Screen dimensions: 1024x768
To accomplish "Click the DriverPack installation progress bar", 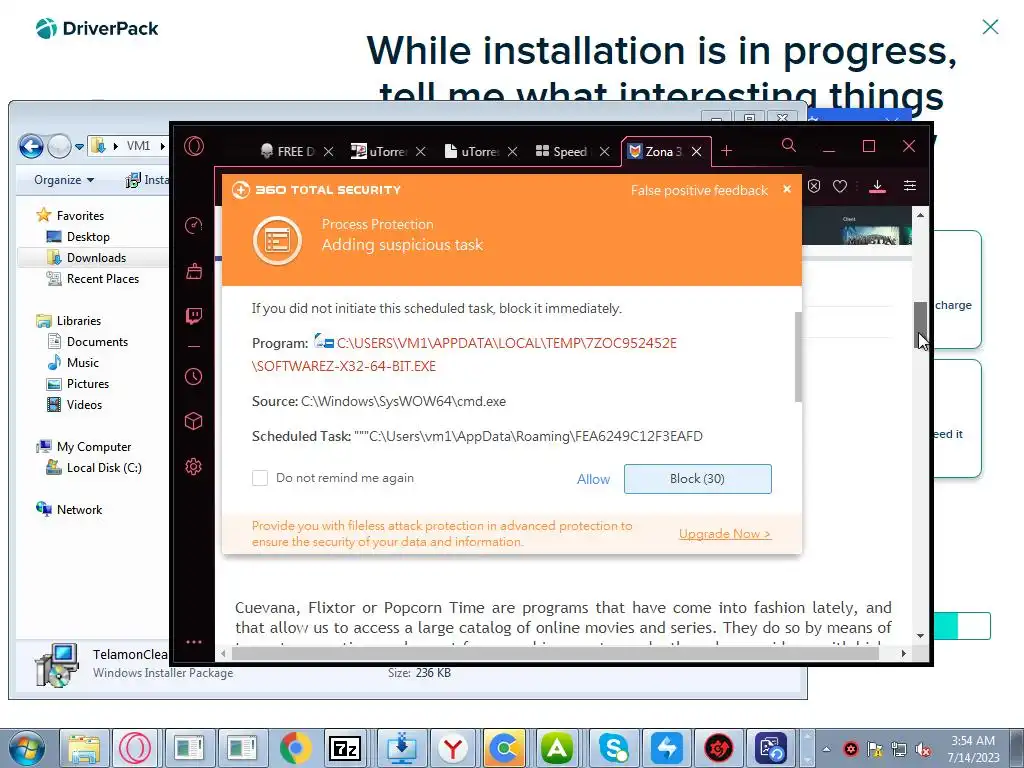I will tap(962, 626).
